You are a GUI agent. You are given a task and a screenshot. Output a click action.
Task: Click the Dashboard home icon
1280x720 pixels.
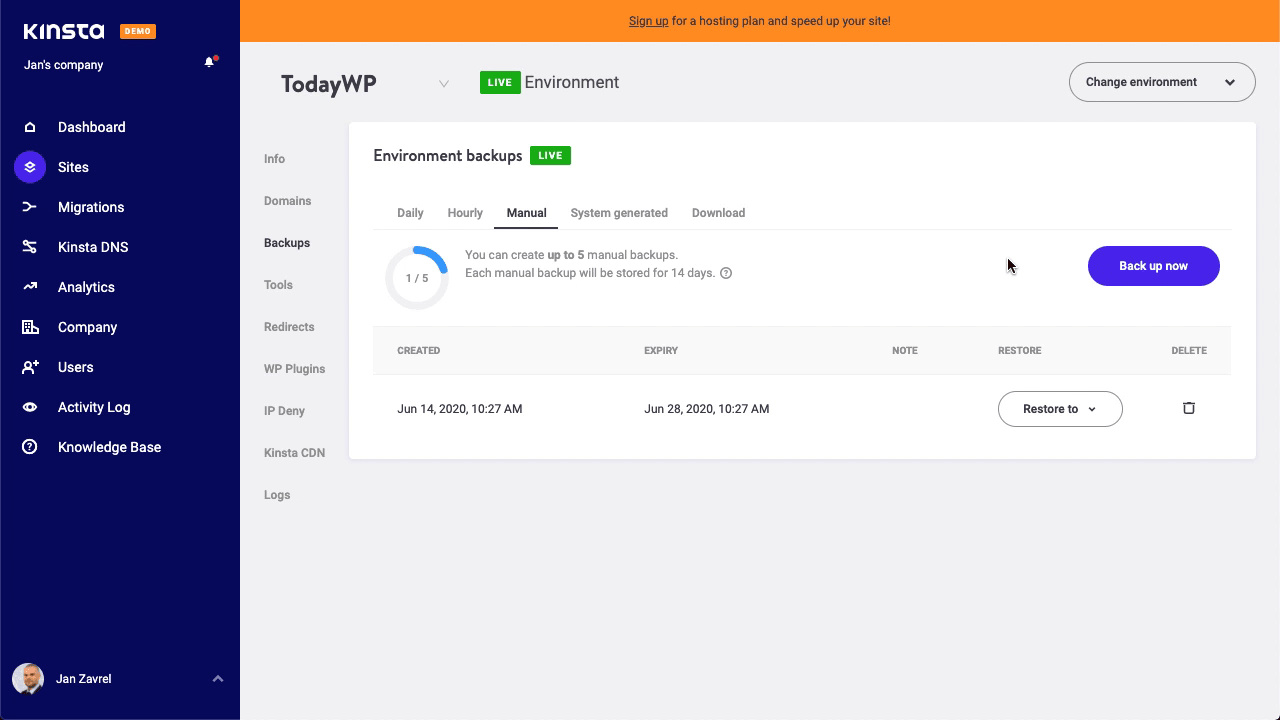pyautogui.click(x=30, y=127)
